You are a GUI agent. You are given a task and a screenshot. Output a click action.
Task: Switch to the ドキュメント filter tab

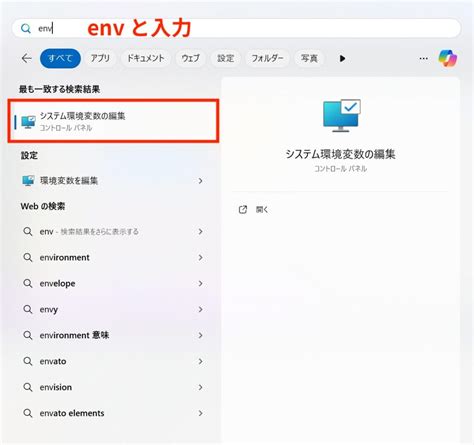coord(146,58)
